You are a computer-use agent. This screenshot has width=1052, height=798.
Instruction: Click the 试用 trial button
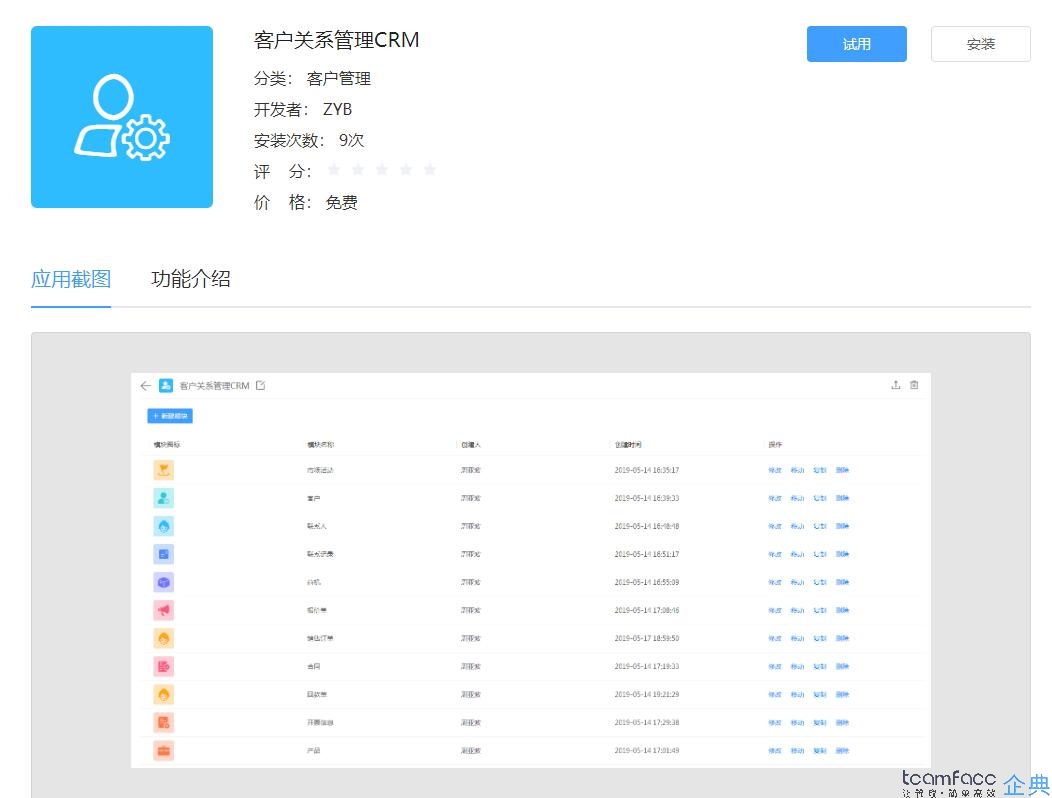pyautogui.click(x=856, y=44)
